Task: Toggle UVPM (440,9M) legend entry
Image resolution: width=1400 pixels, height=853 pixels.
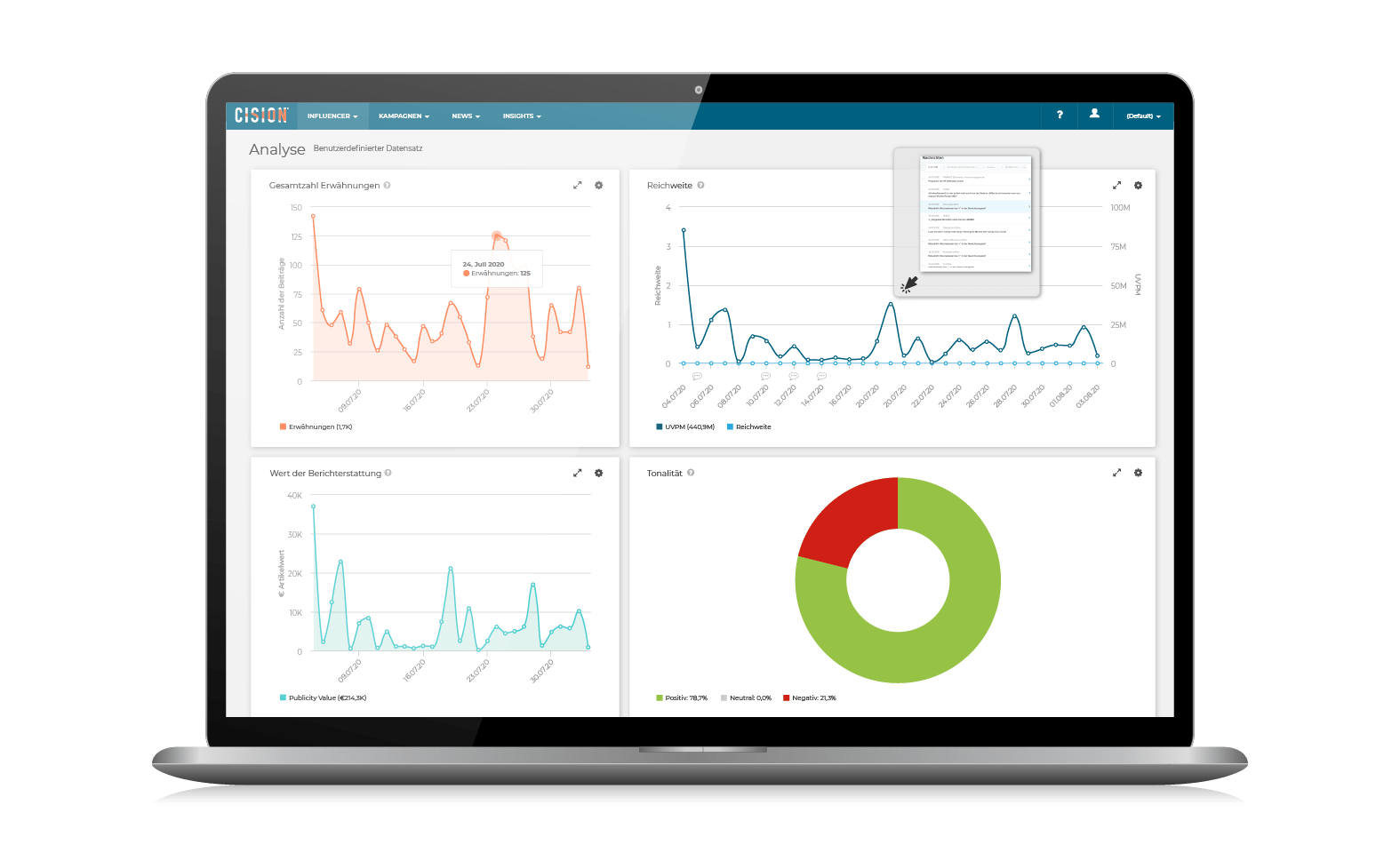Action: [685, 426]
